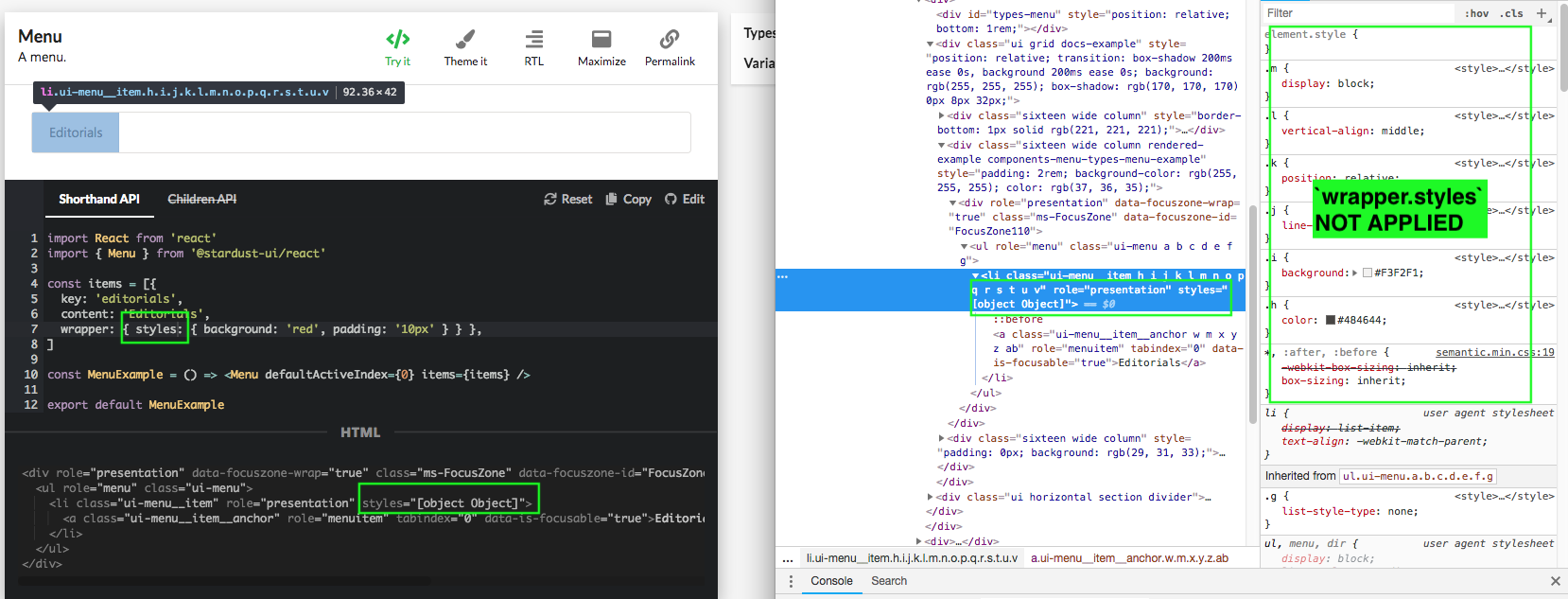Follow ul.ui-menu.a.b.c.d.e.f.g inherited link

[x=1419, y=476]
